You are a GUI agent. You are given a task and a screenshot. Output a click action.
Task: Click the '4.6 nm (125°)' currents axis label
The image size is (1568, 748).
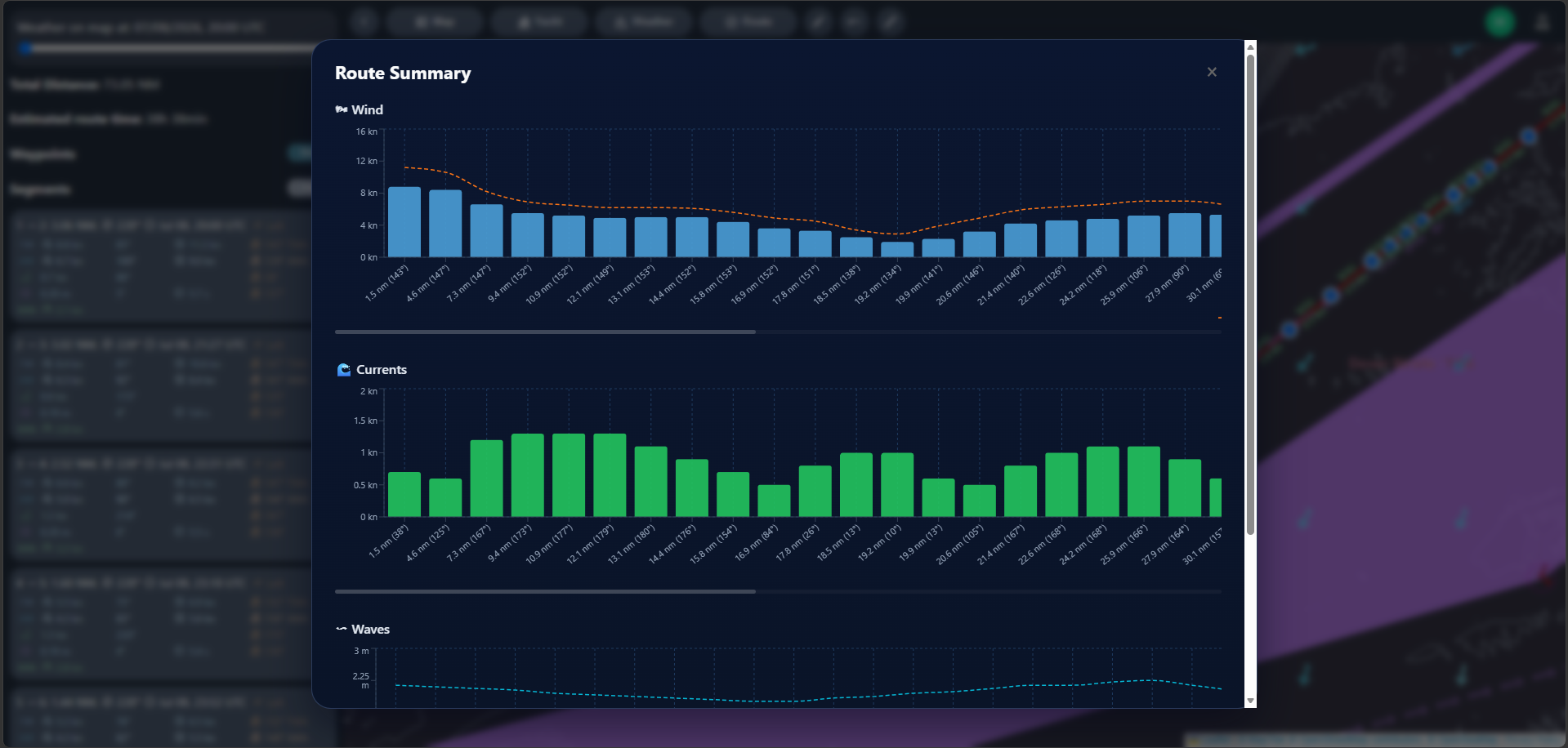[x=428, y=542]
